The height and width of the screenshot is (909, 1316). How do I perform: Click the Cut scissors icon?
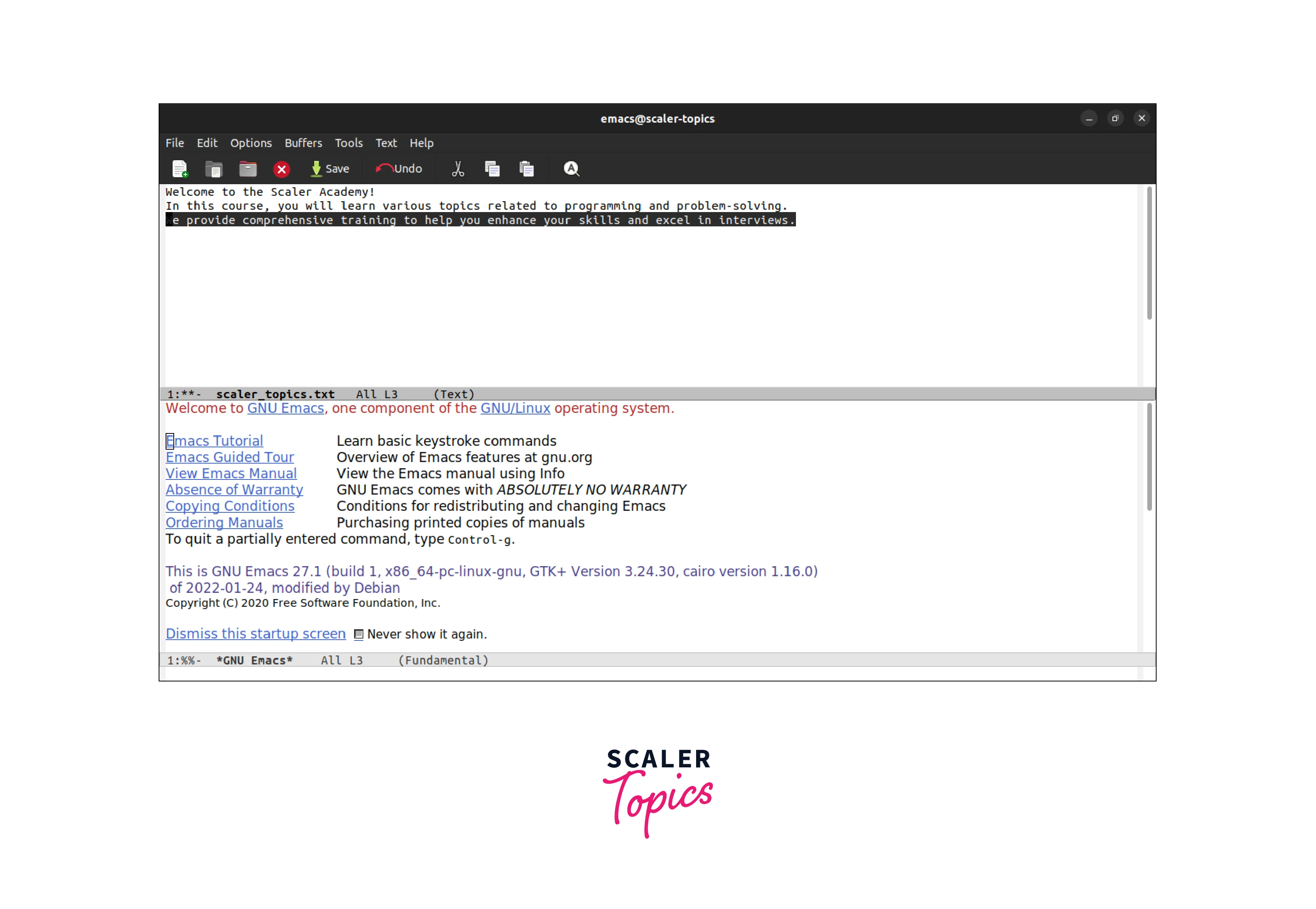click(x=458, y=169)
